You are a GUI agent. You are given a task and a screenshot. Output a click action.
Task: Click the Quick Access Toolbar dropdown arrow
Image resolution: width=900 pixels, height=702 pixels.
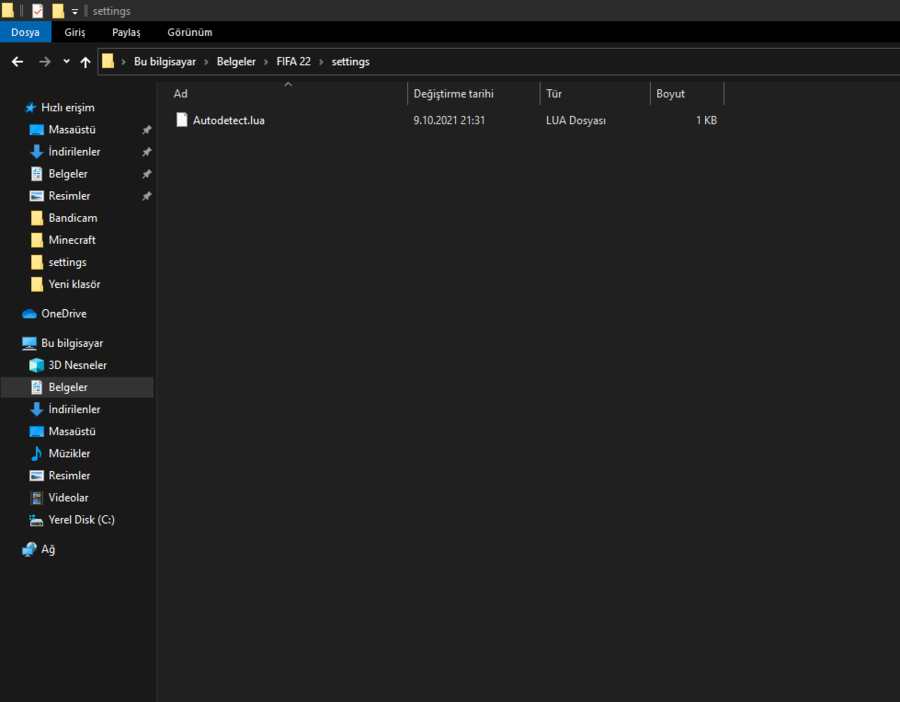click(75, 11)
